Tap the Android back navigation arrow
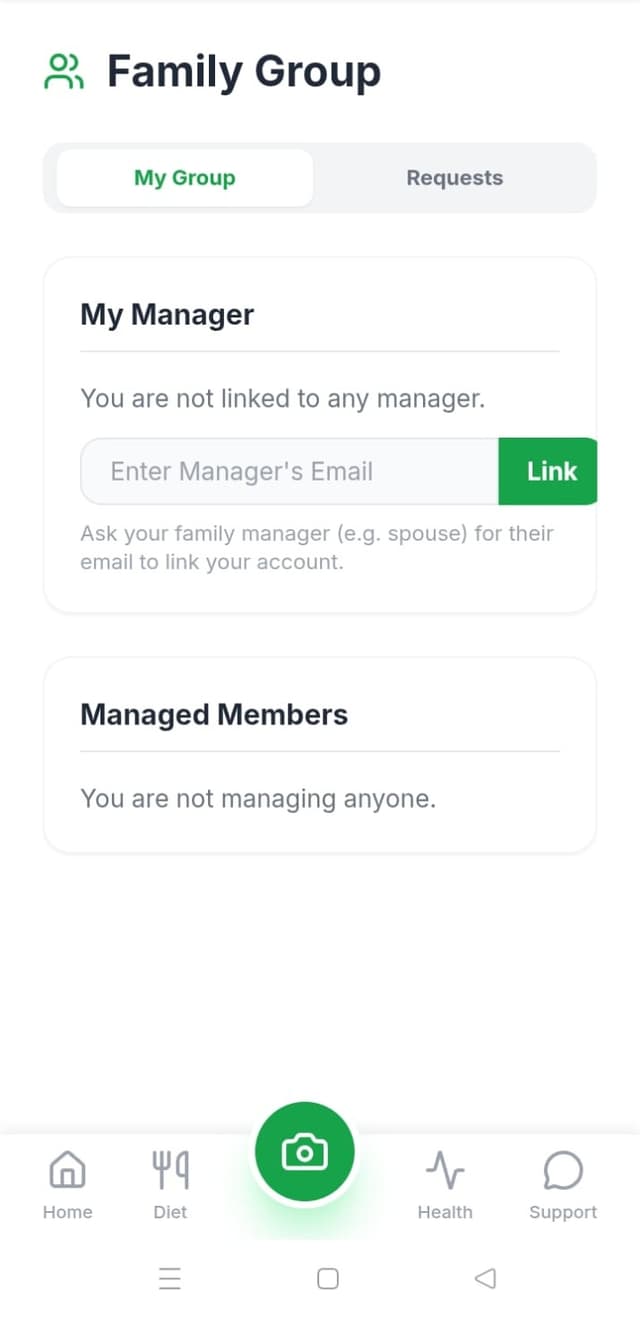 point(486,1278)
